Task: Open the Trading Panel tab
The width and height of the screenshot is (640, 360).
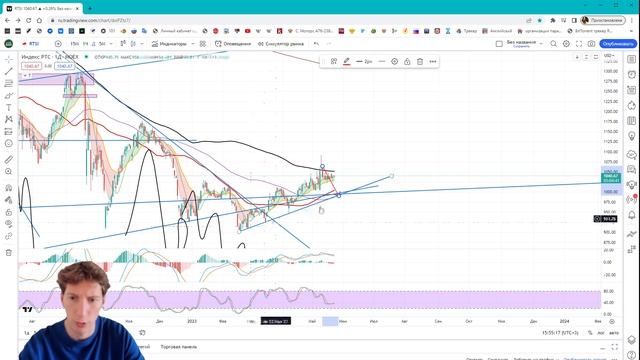Action: (x=178, y=347)
